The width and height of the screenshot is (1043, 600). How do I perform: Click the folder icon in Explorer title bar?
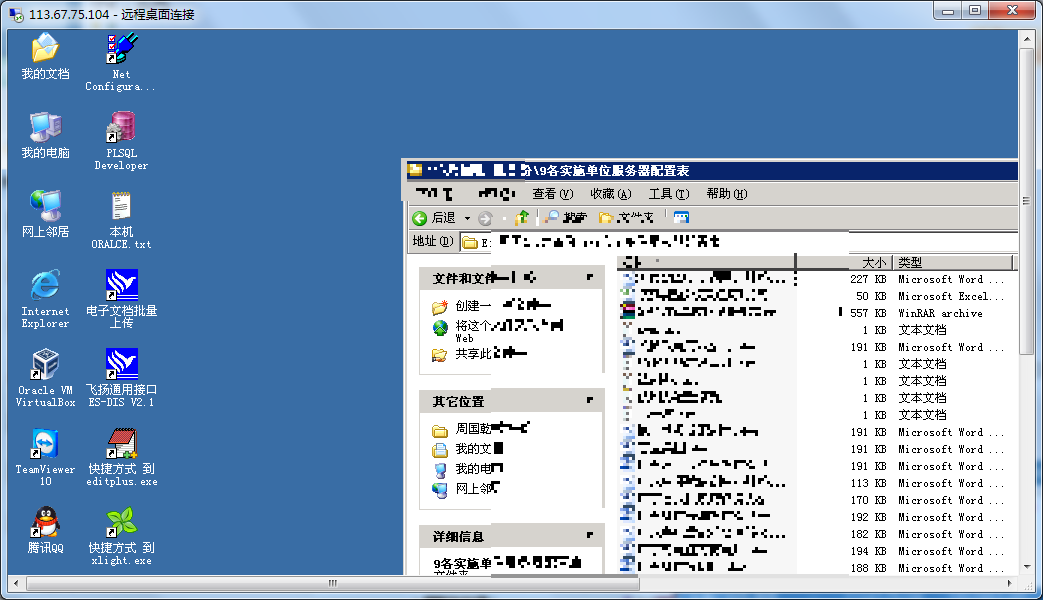415,170
